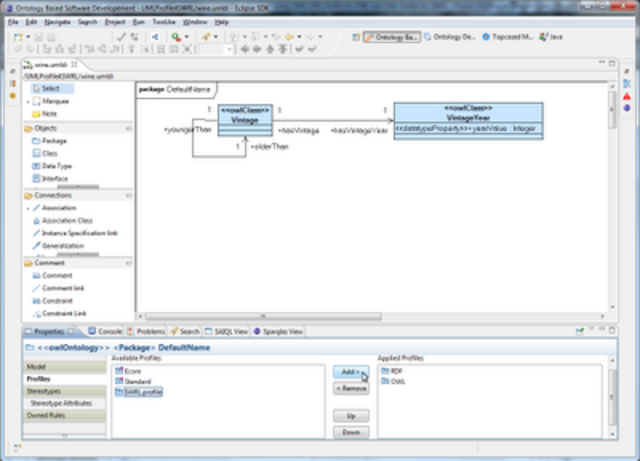This screenshot has width=640, height=461.
Task: Select OWL in Applied Profiles
Action: (393, 381)
